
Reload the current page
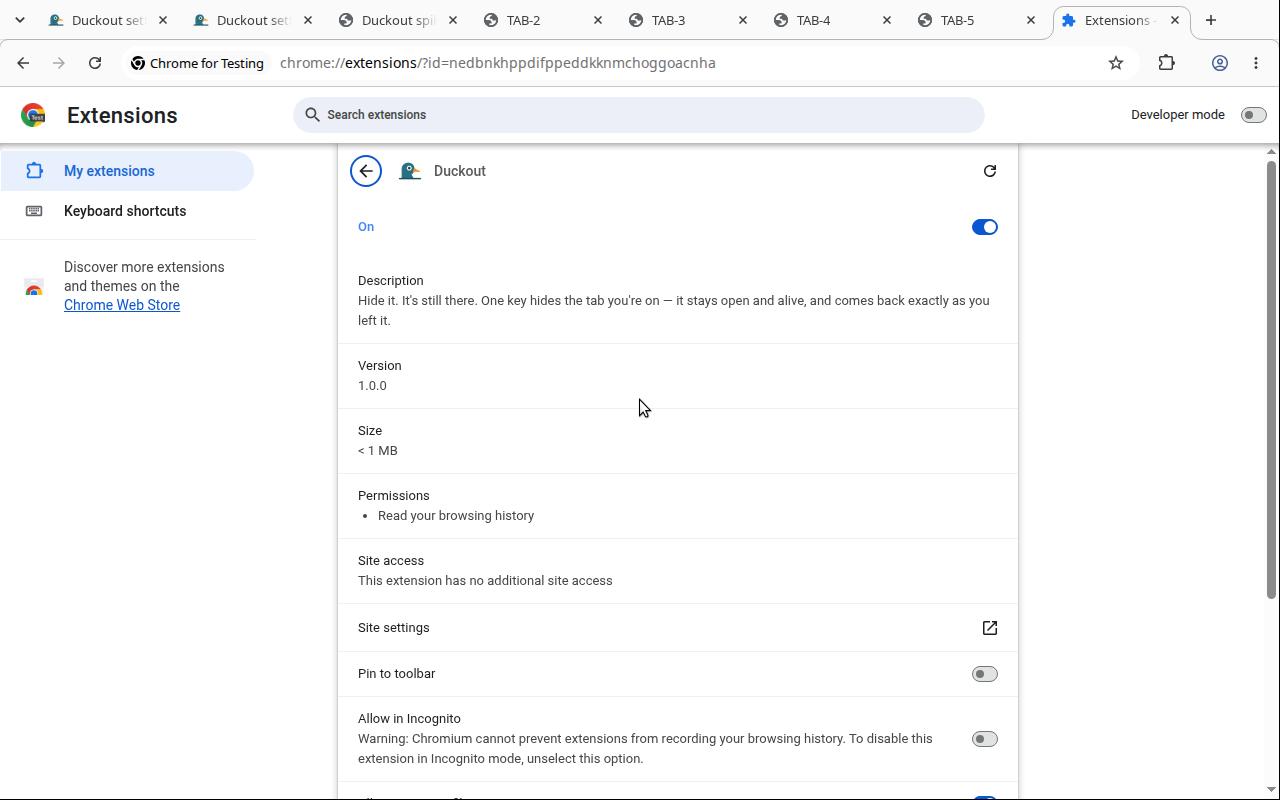[95, 63]
